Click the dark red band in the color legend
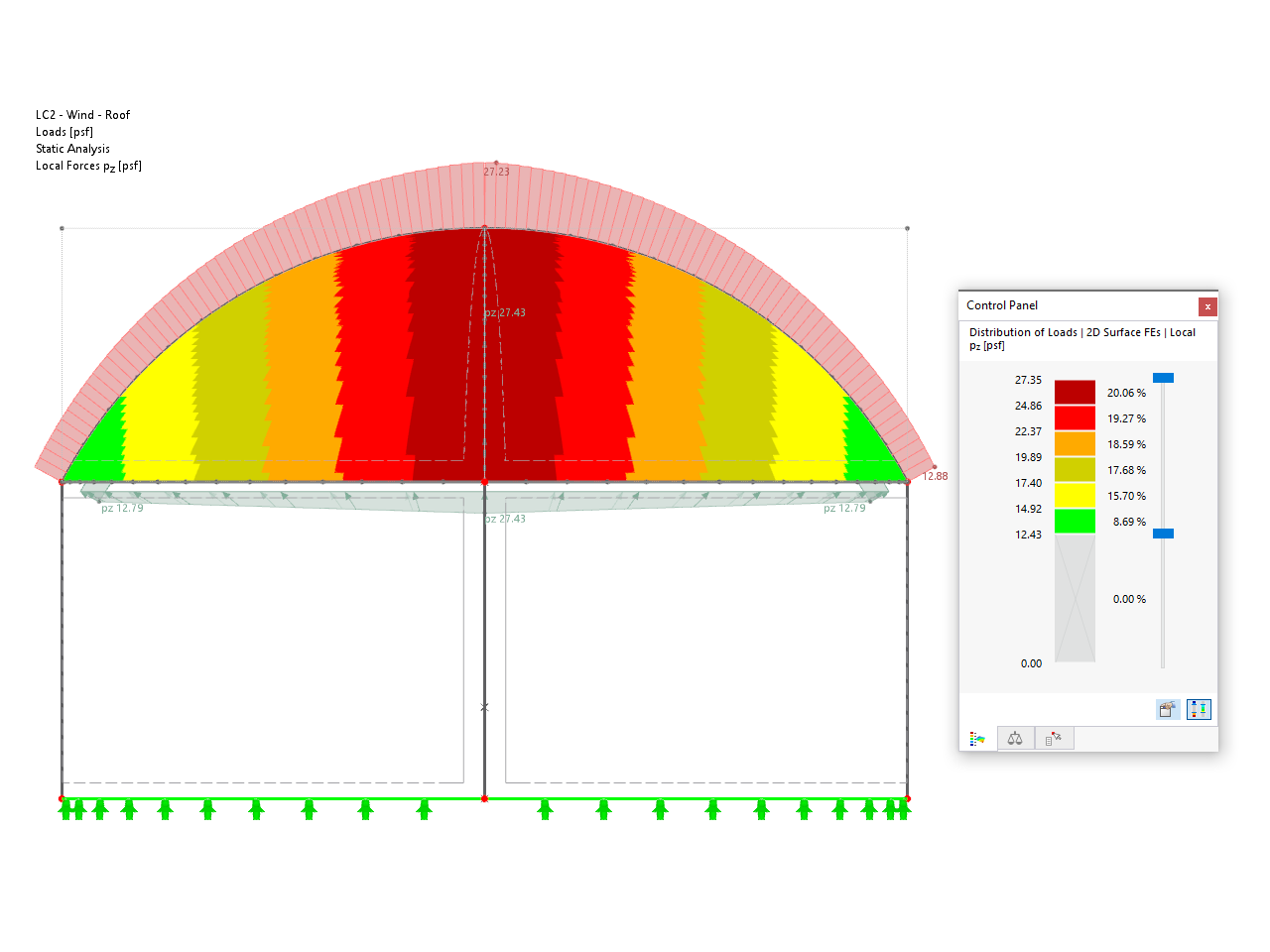Viewport: 1270px width, 952px height. pos(1076,392)
